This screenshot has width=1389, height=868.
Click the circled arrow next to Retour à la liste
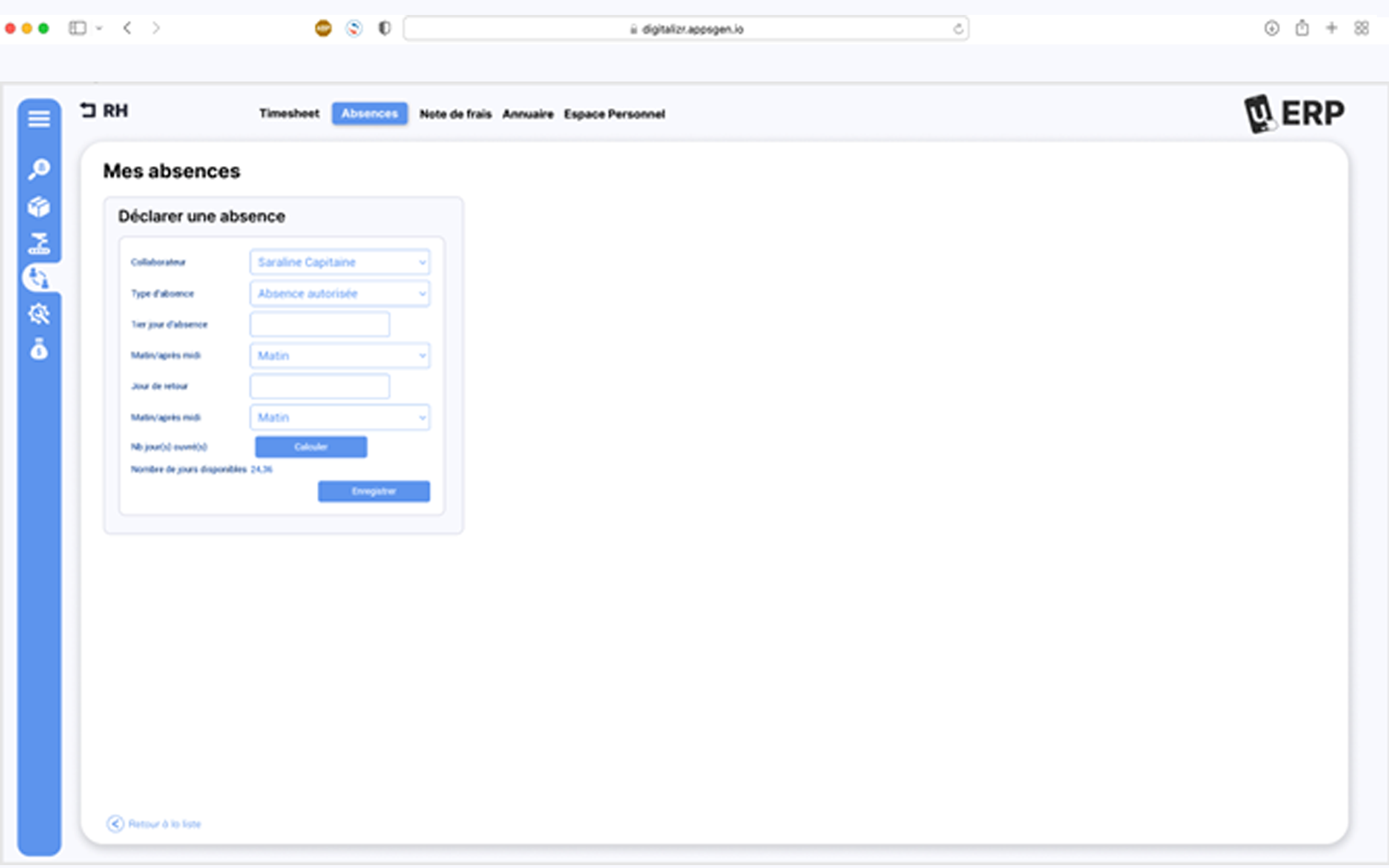point(115,824)
